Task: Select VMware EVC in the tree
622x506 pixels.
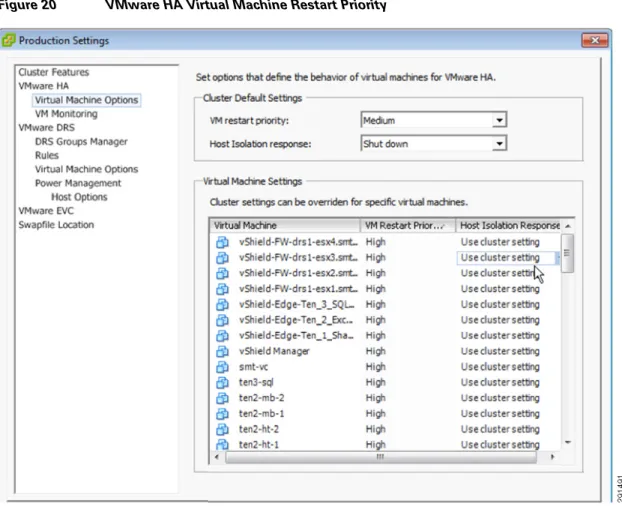Action: [x=46, y=211]
